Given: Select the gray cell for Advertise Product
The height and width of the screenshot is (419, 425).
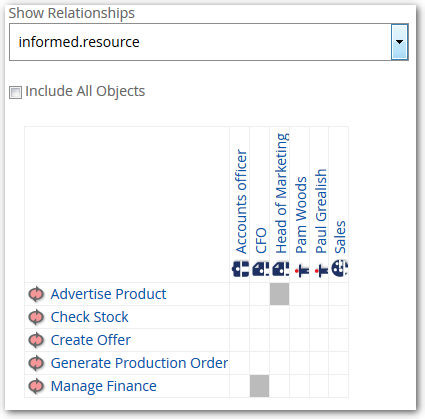Looking at the screenshot, I should 279,294.
